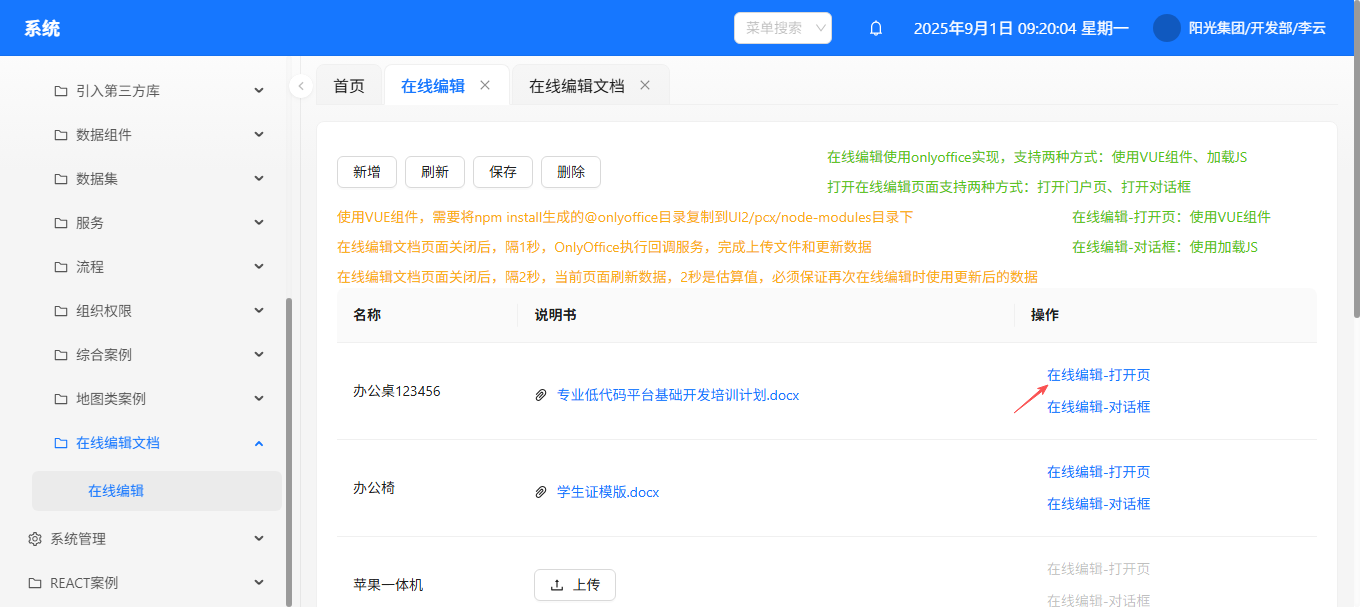
Task: Close the 在线编辑文档 tab
Action: (x=645, y=85)
